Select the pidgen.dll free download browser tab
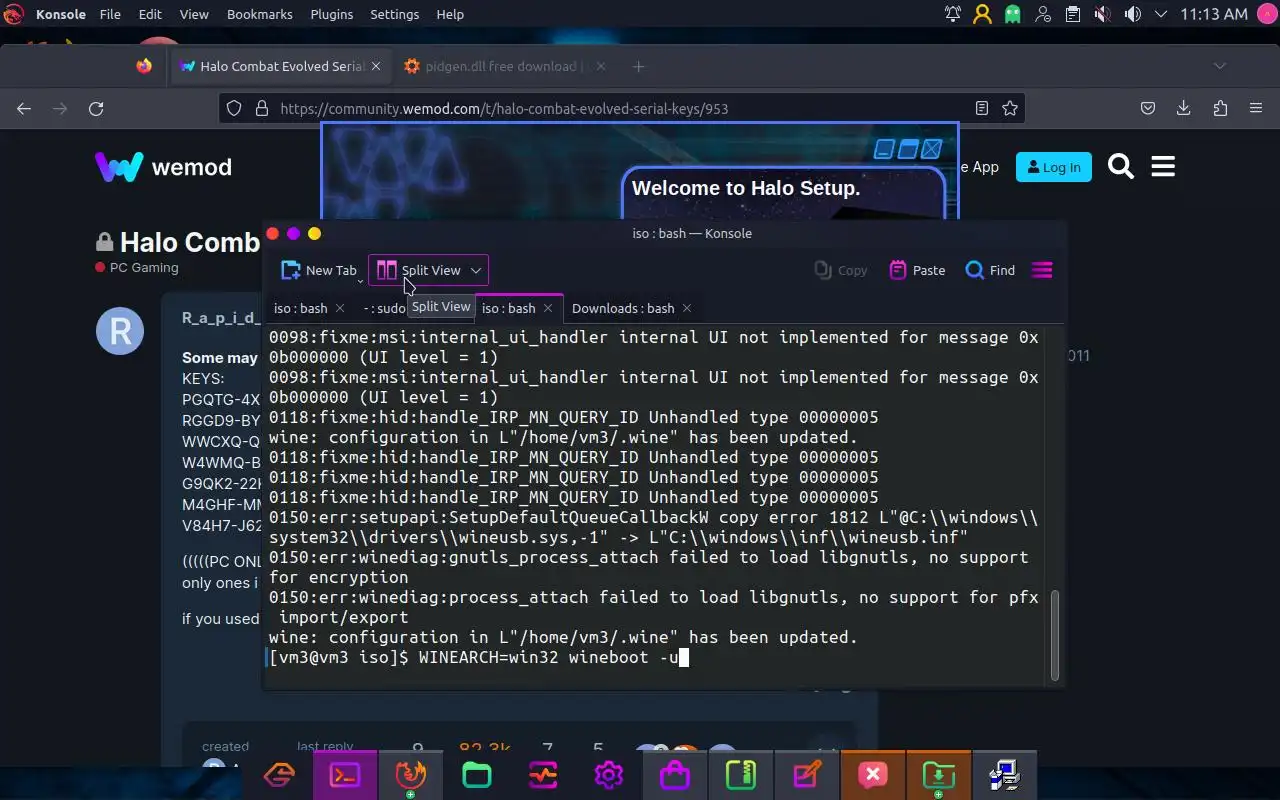Screen dimensions: 1280x800 (505, 66)
